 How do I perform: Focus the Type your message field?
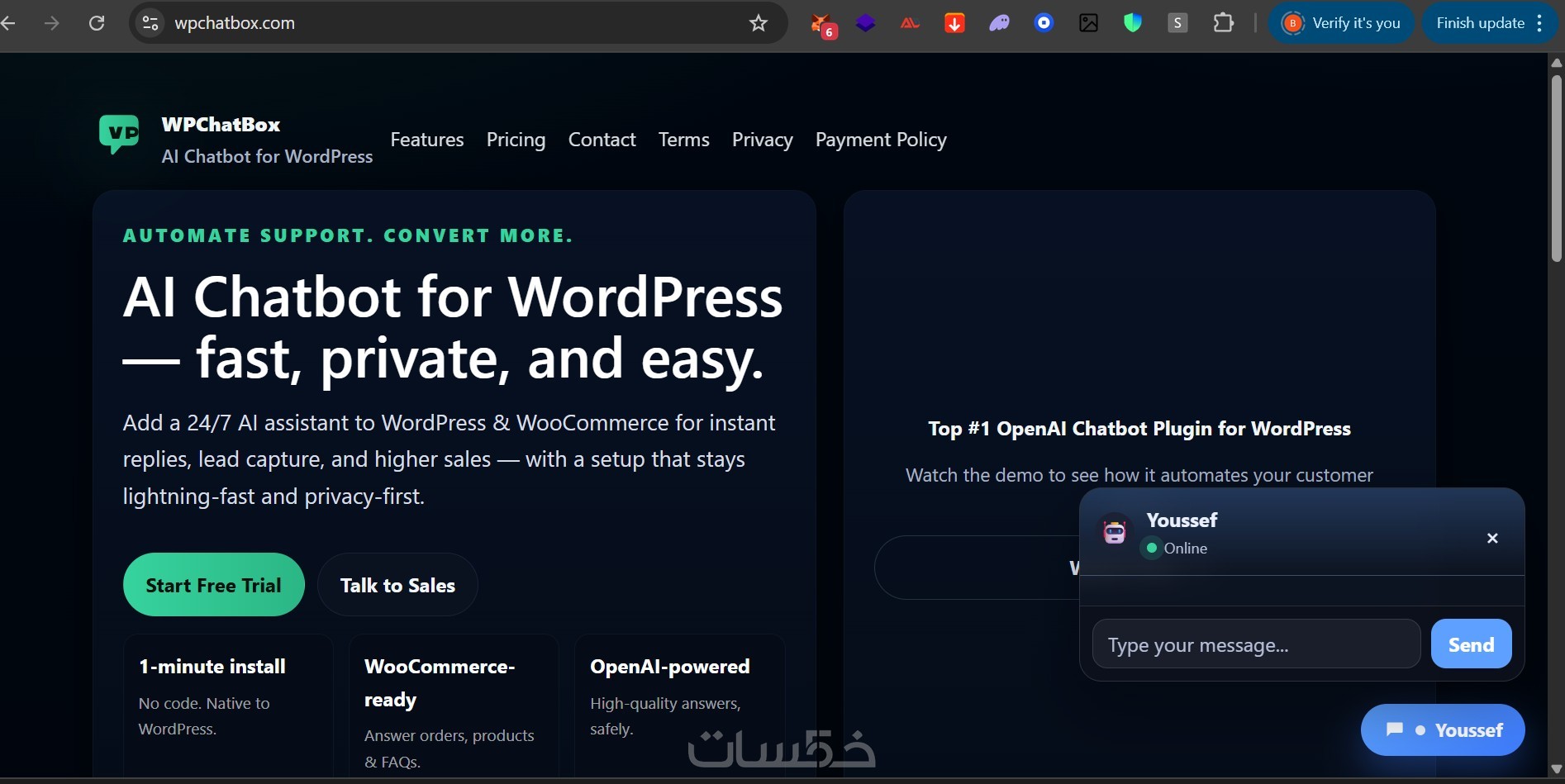tap(1256, 644)
